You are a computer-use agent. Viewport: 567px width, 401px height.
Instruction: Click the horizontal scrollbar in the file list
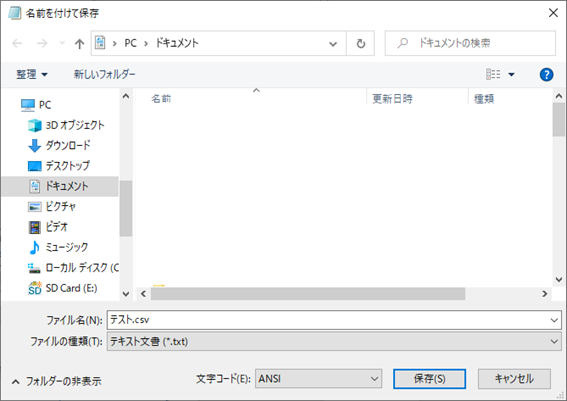pos(308,294)
